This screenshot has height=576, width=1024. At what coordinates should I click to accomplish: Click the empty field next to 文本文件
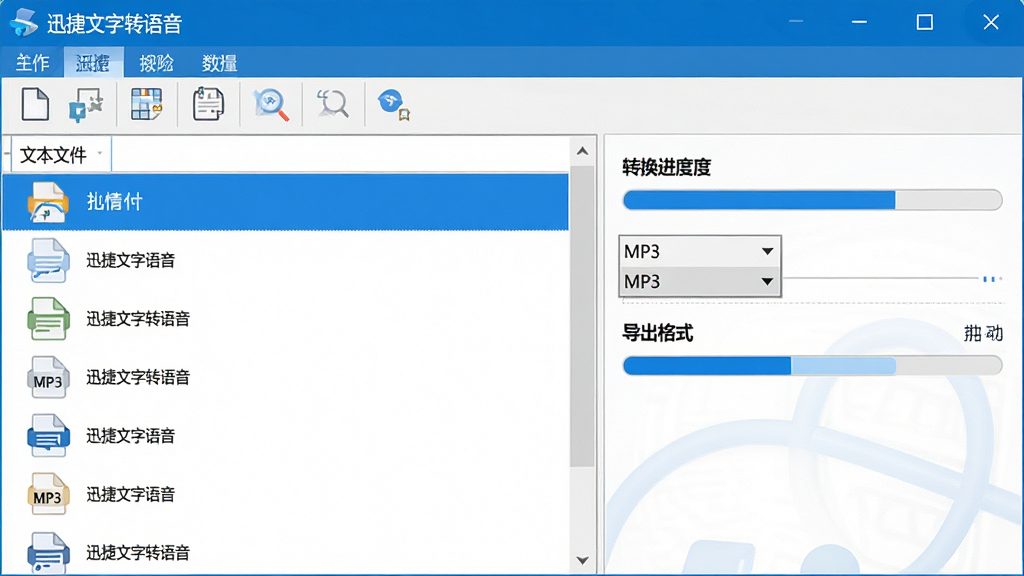pyautogui.click(x=340, y=155)
